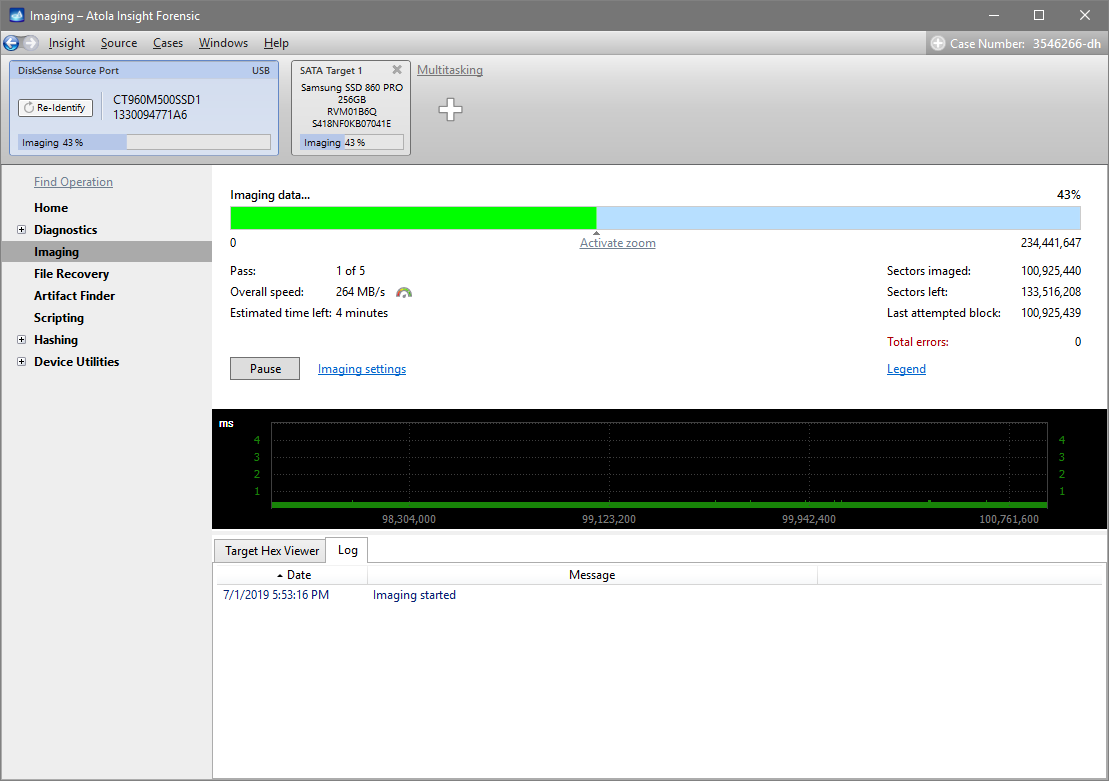Open the Legend link
Viewport: 1109px width, 781px height.
click(x=906, y=369)
